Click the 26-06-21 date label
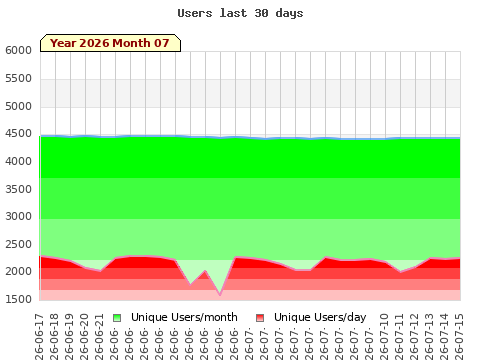Viewport: 480px width, 360px height. (x=99, y=337)
